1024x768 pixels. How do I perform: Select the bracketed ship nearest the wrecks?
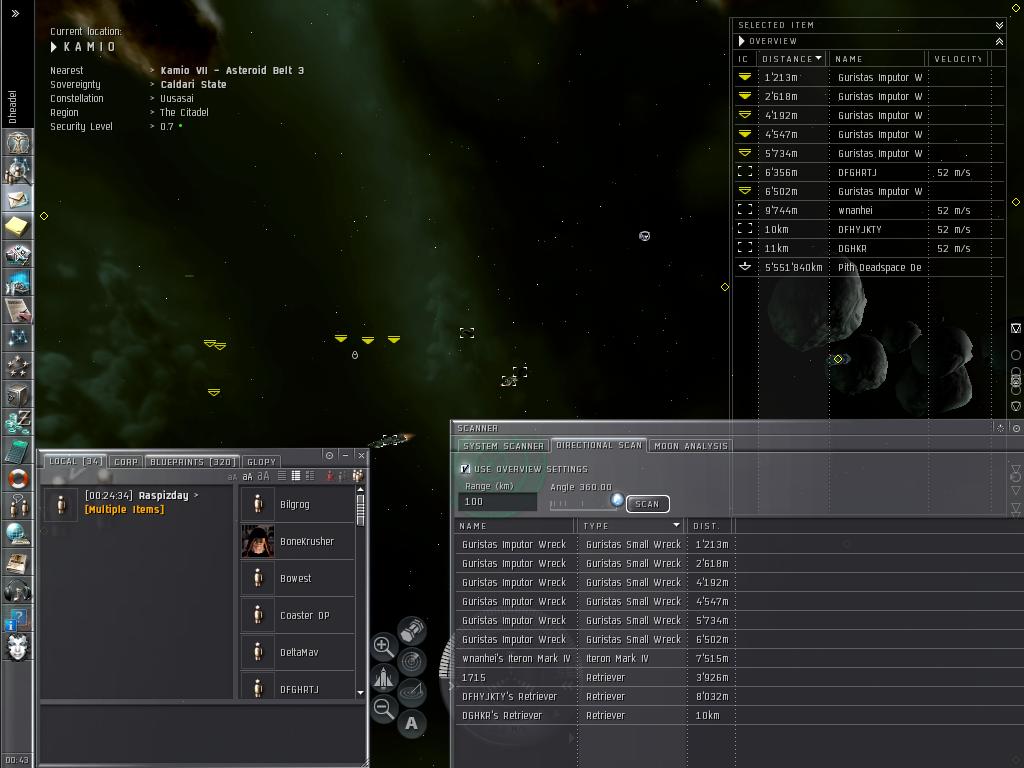click(466, 333)
